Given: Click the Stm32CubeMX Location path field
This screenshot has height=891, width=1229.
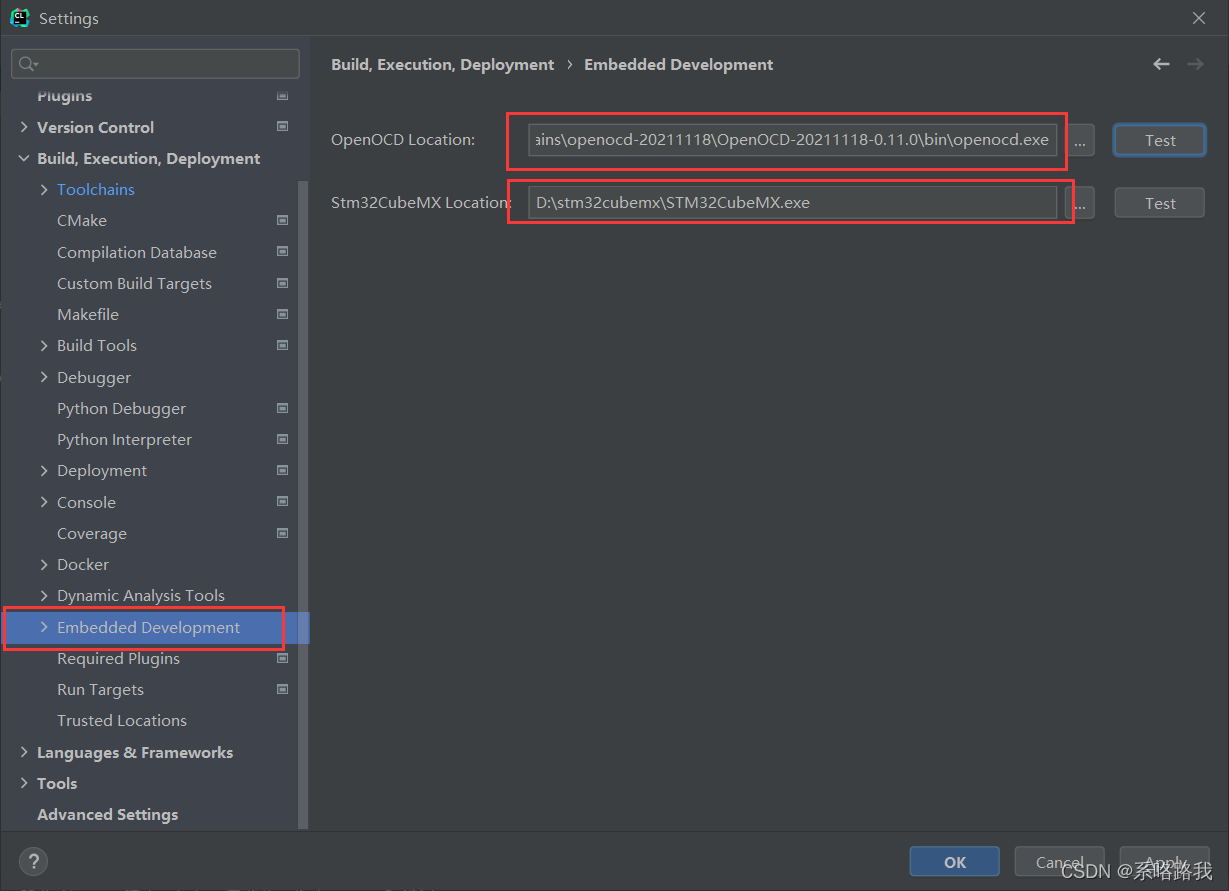Looking at the screenshot, I should pyautogui.click(x=792, y=203).
